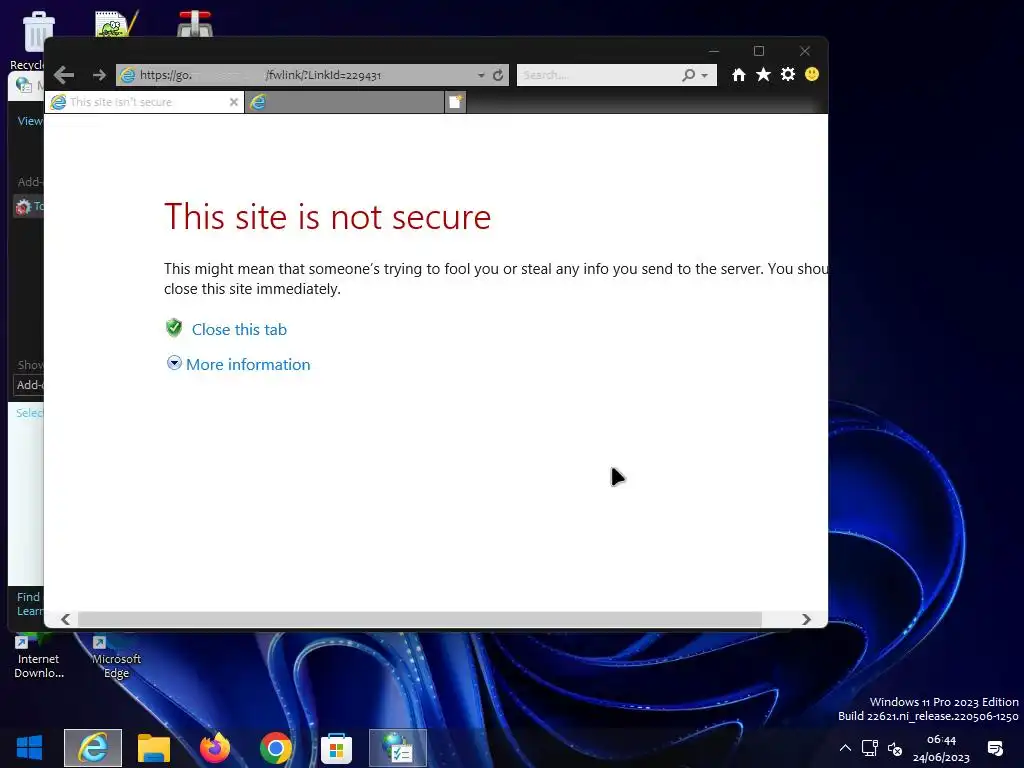
Task: Click the 'Close this tab' link
Action: click(239, 329)
